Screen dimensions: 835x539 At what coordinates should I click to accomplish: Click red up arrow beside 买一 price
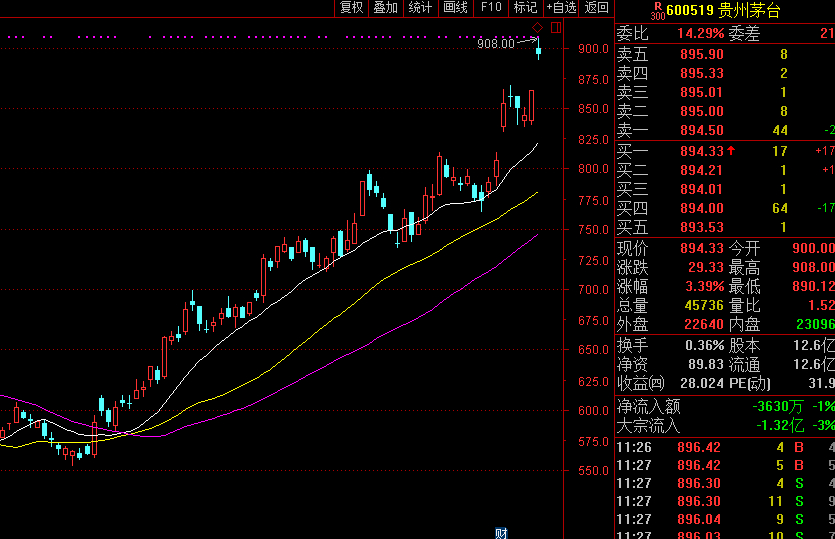pos(731,151)
